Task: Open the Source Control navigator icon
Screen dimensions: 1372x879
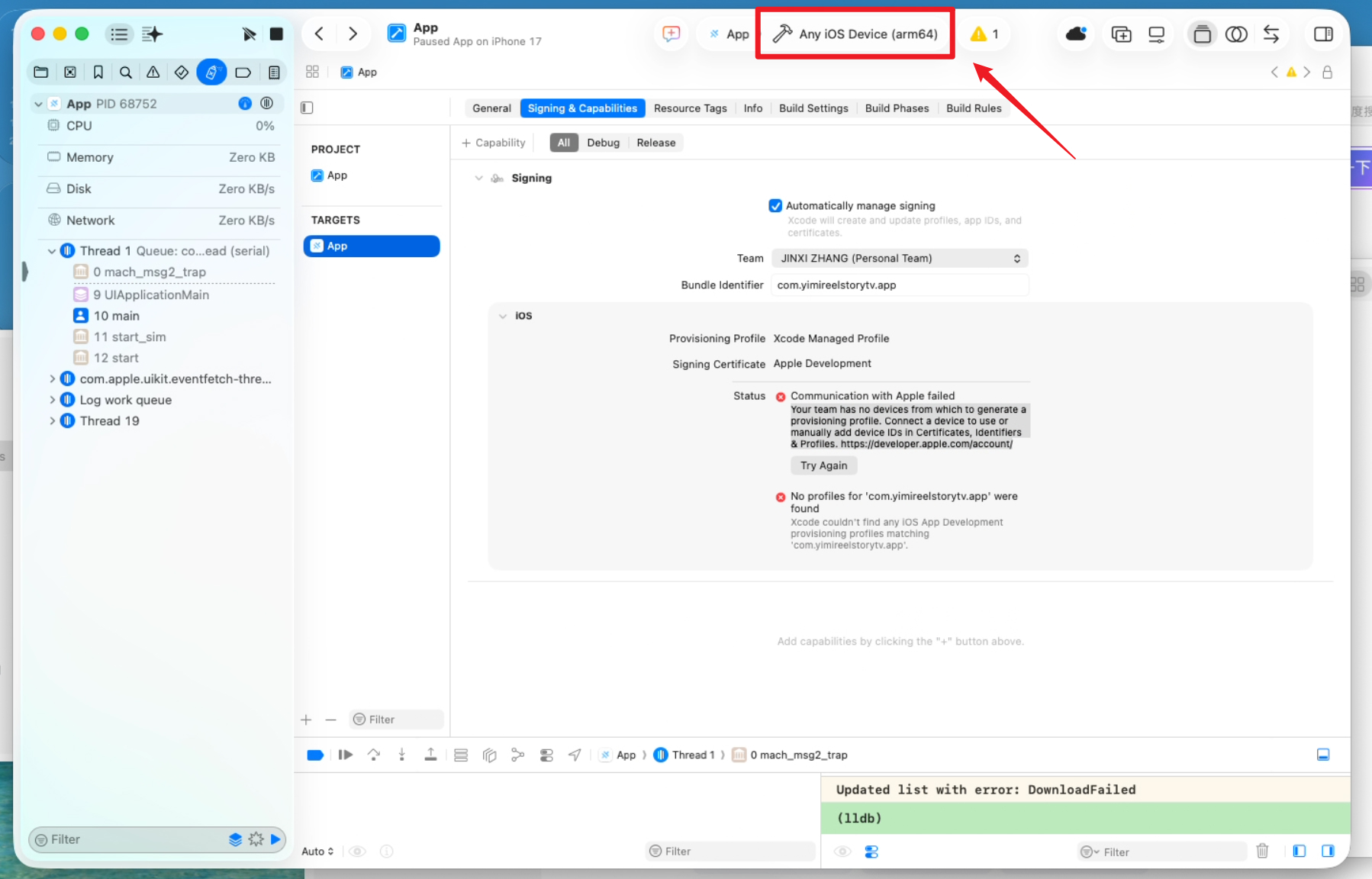Action: (69, 72)
